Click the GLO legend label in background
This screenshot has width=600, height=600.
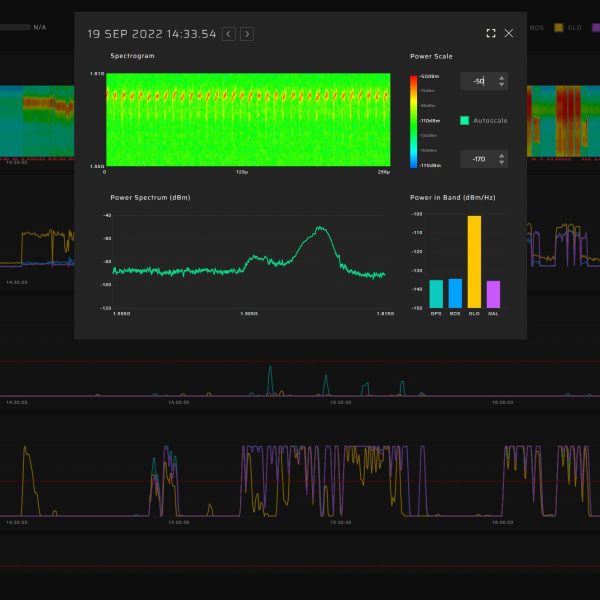tap(574, 28)
